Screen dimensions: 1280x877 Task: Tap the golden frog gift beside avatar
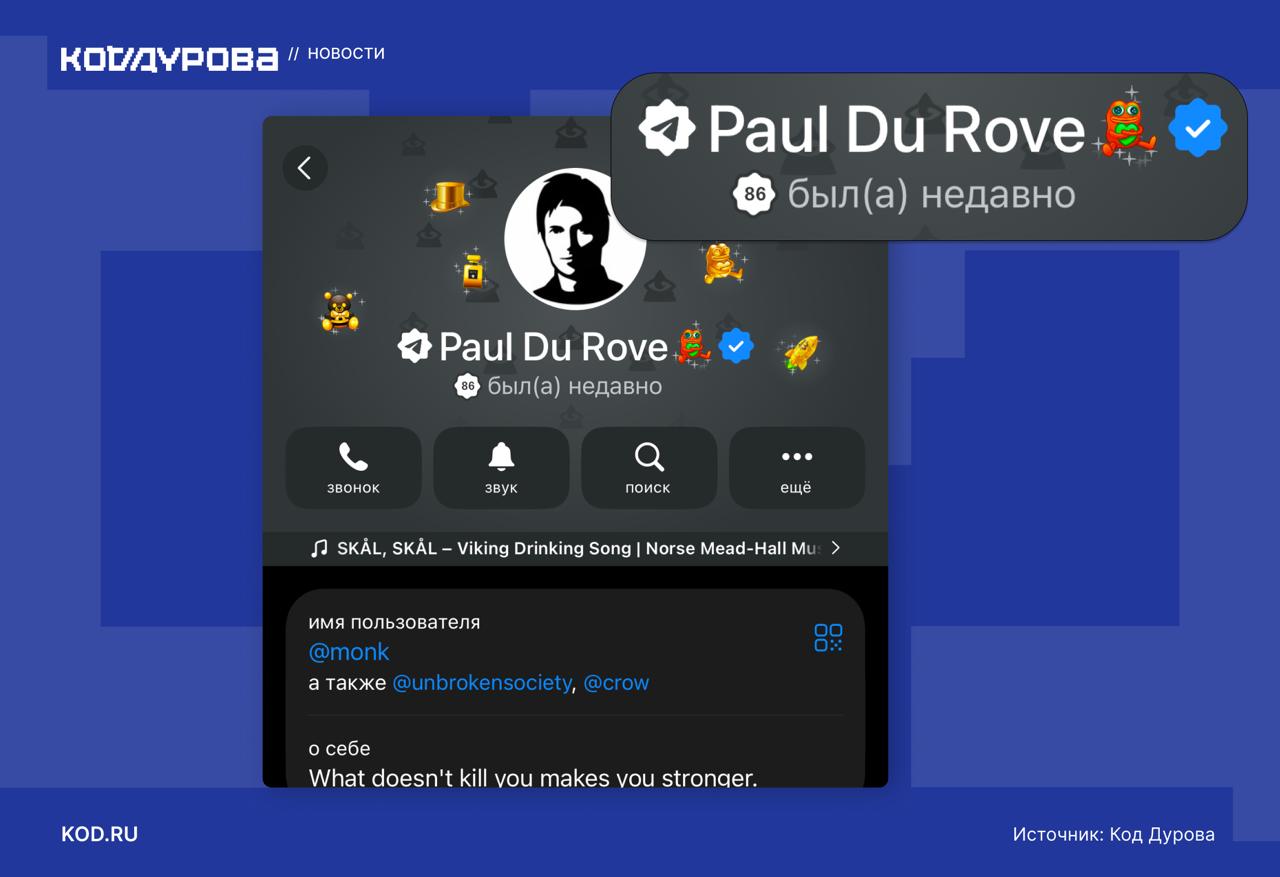[721, 263]
